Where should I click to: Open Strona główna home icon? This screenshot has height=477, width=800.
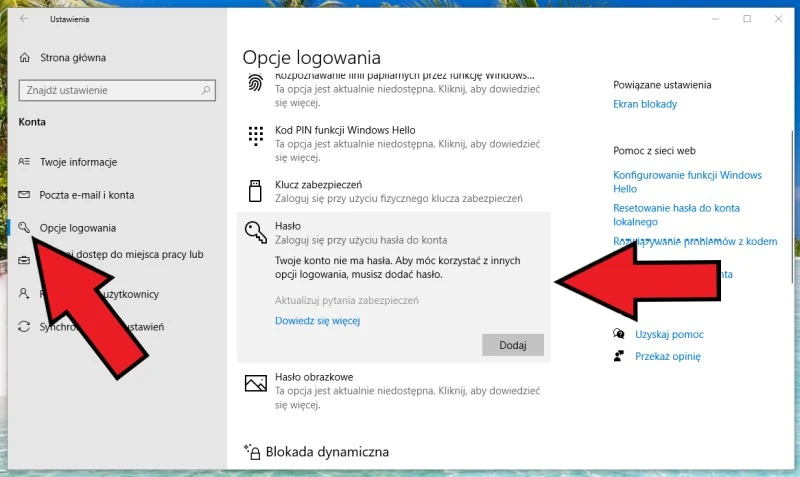25,58
